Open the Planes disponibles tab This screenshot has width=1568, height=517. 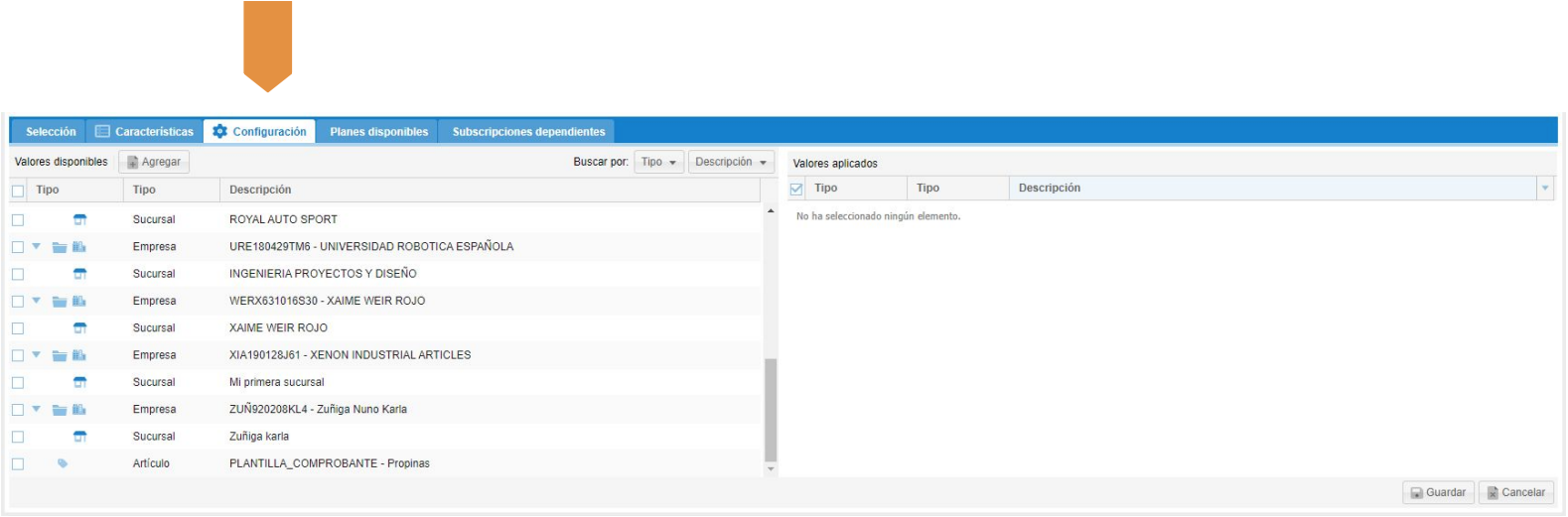[378, 132]
